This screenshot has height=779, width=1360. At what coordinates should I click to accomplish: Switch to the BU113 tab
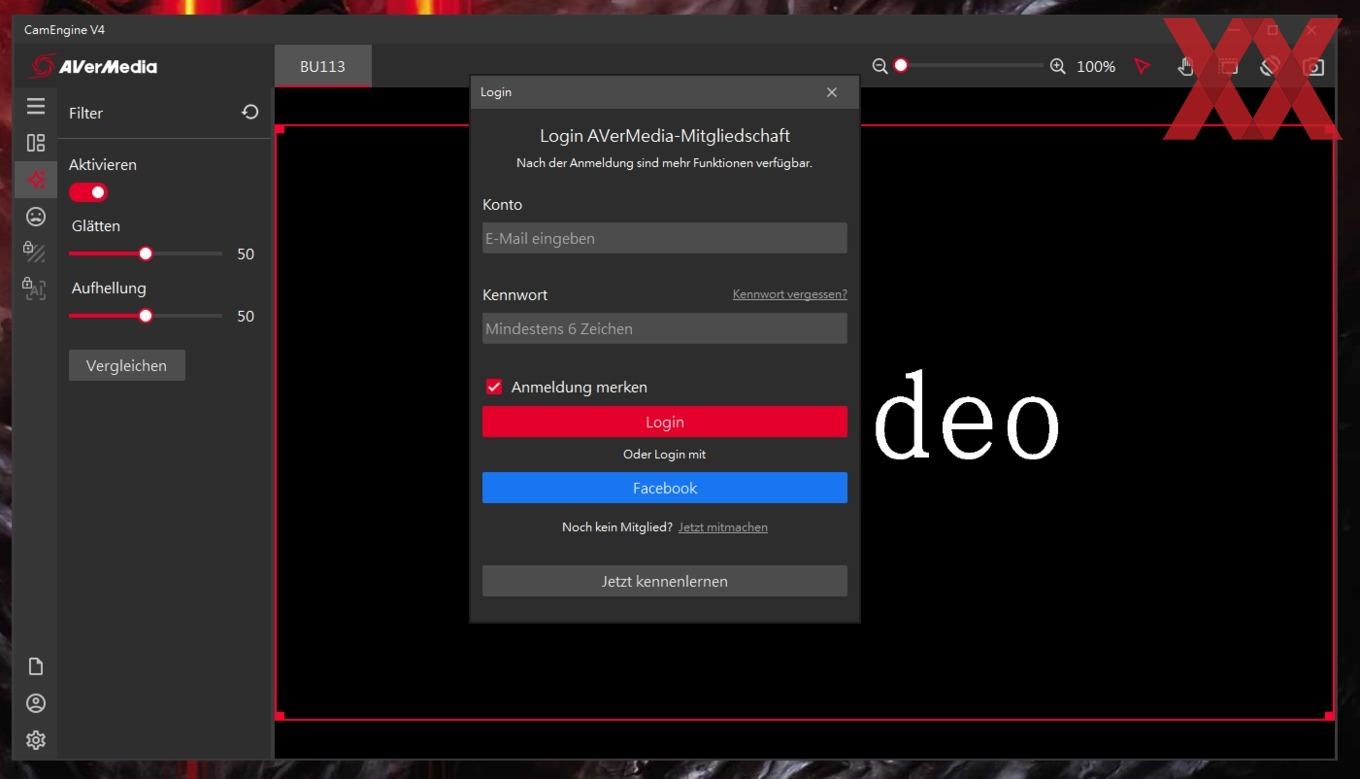point(323,66)
